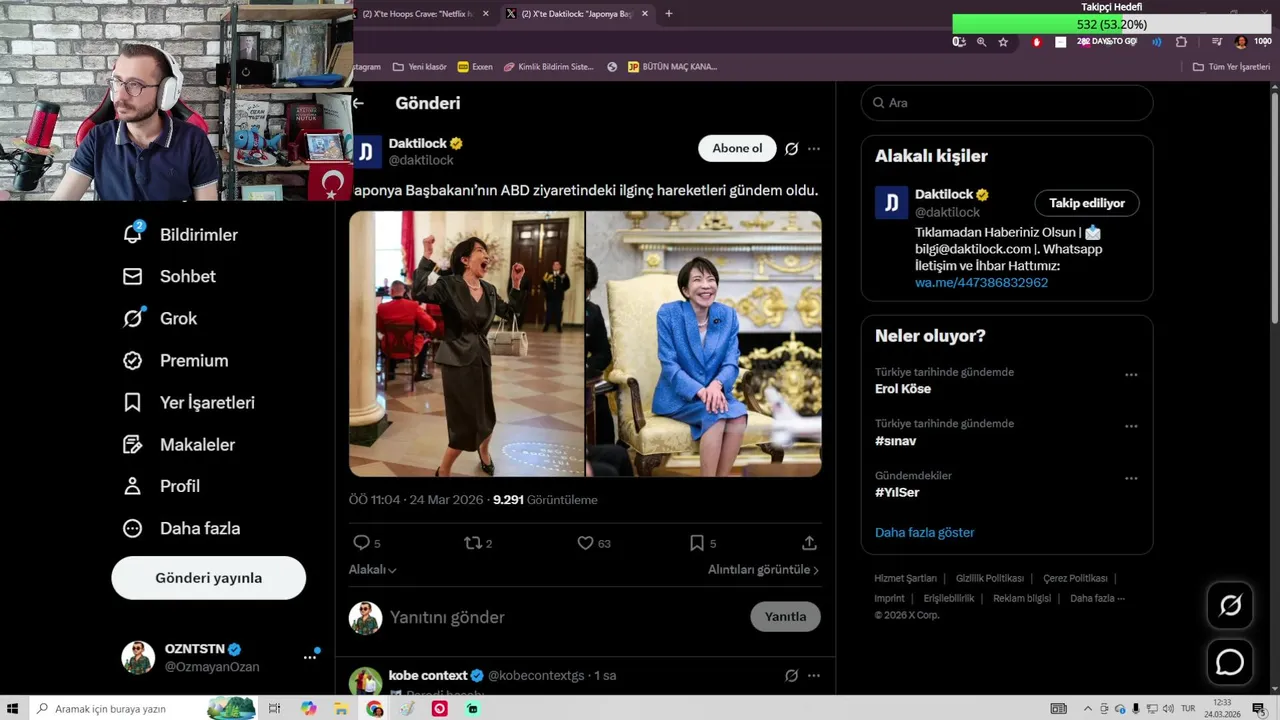Screen dimensions: 1280x720
Task: Select X'te Daktilock browser tab
Action: [x=577, y=14]
